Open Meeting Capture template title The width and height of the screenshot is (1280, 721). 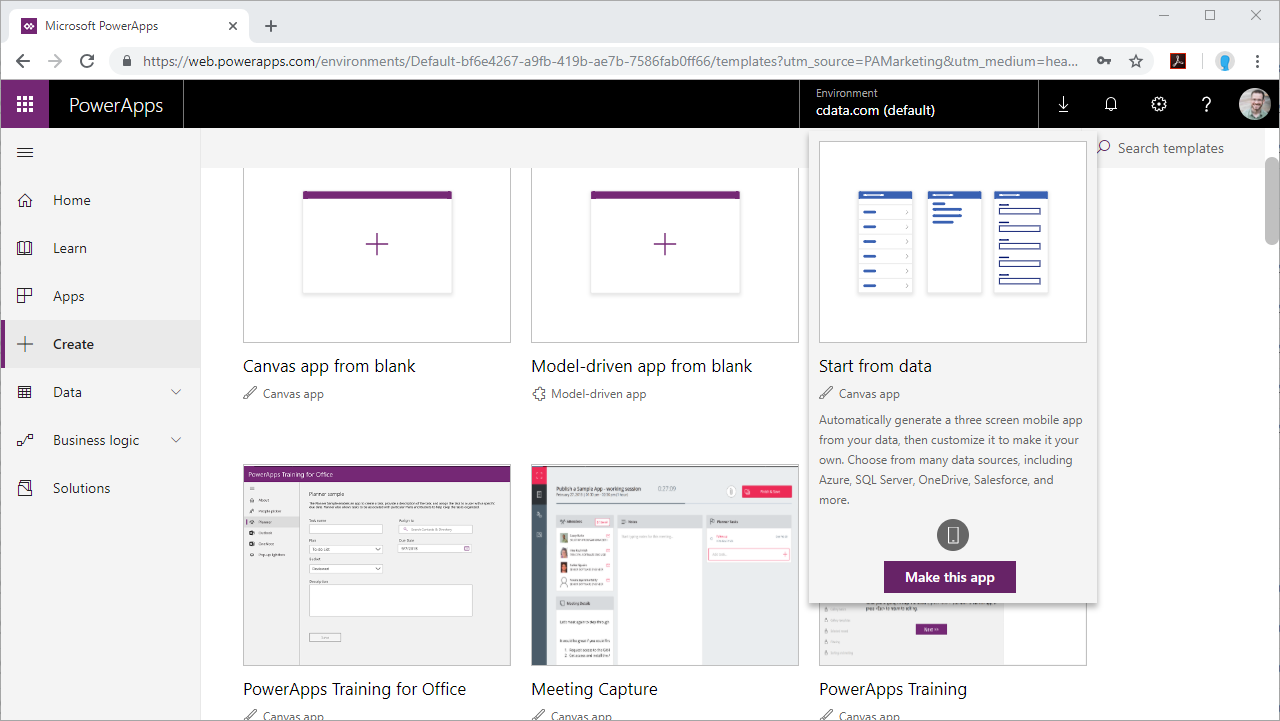pyautogui.click(x=594, y=689)
